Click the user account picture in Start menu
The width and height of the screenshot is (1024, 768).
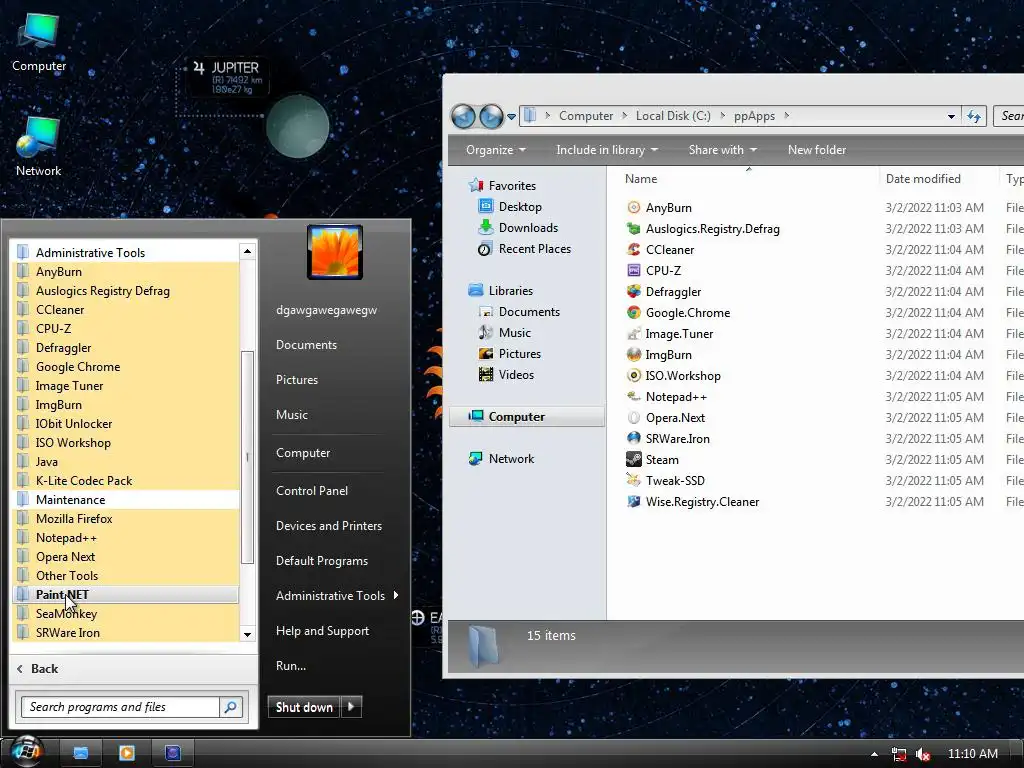335,252
